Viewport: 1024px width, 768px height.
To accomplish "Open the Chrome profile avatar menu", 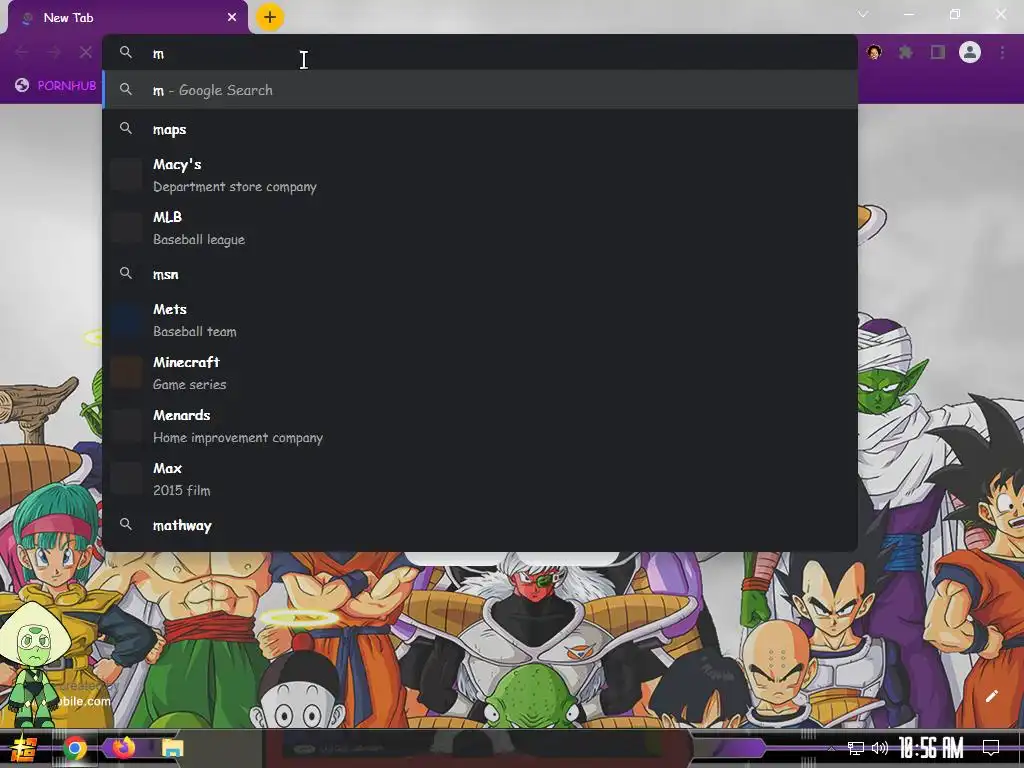I will (x=970, y=52).
